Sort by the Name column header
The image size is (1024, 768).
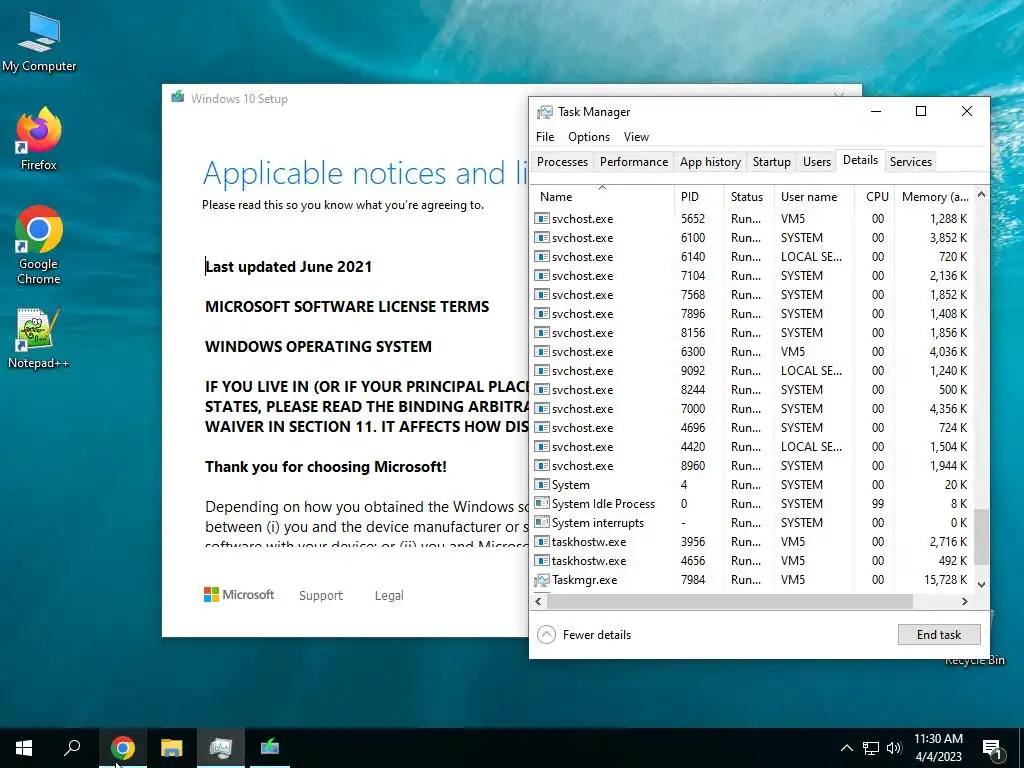pyautogui.click(x=603, y=197)
